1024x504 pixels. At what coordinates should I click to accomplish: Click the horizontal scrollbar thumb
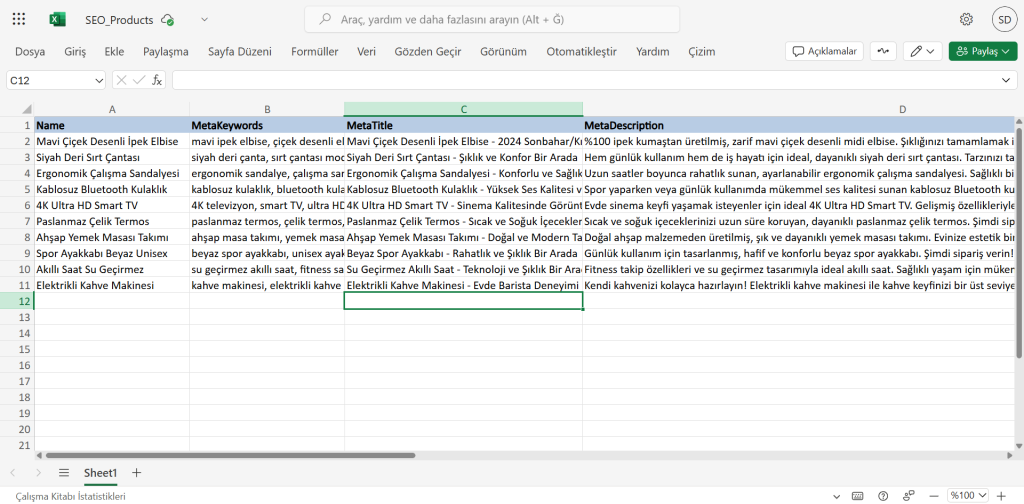click(x=231, y=456)
